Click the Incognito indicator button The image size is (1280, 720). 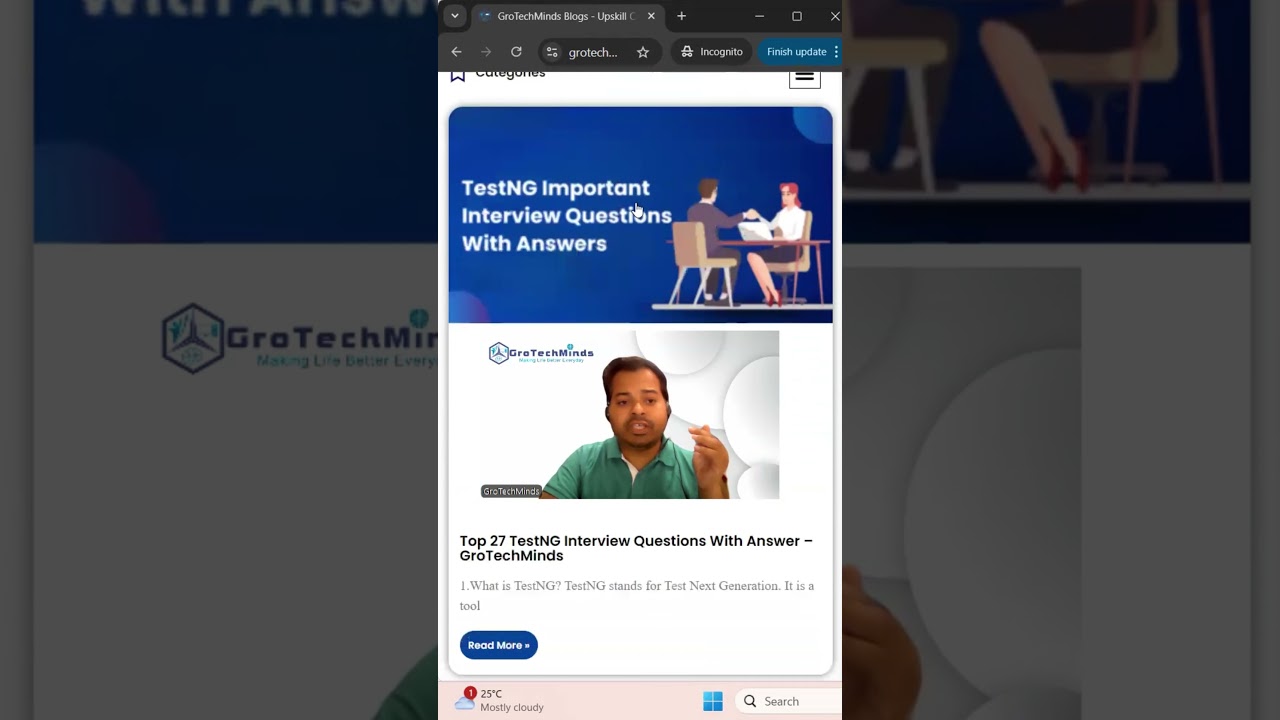tap(712, 52)
